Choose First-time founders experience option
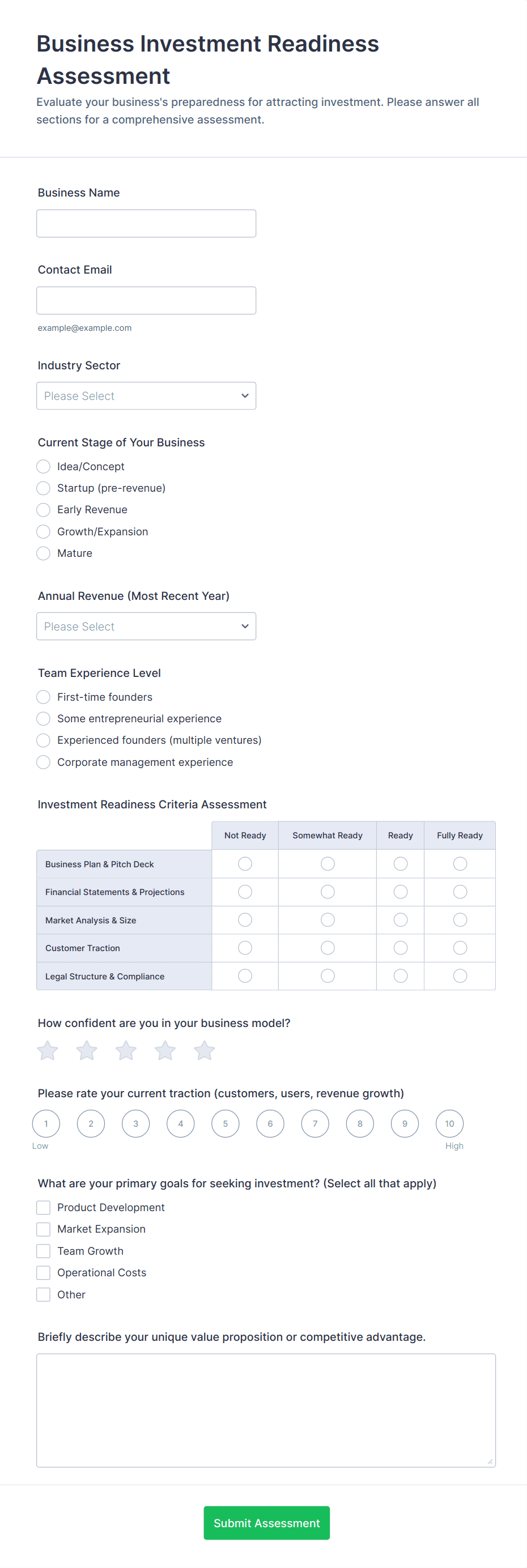 coord(43,697)
